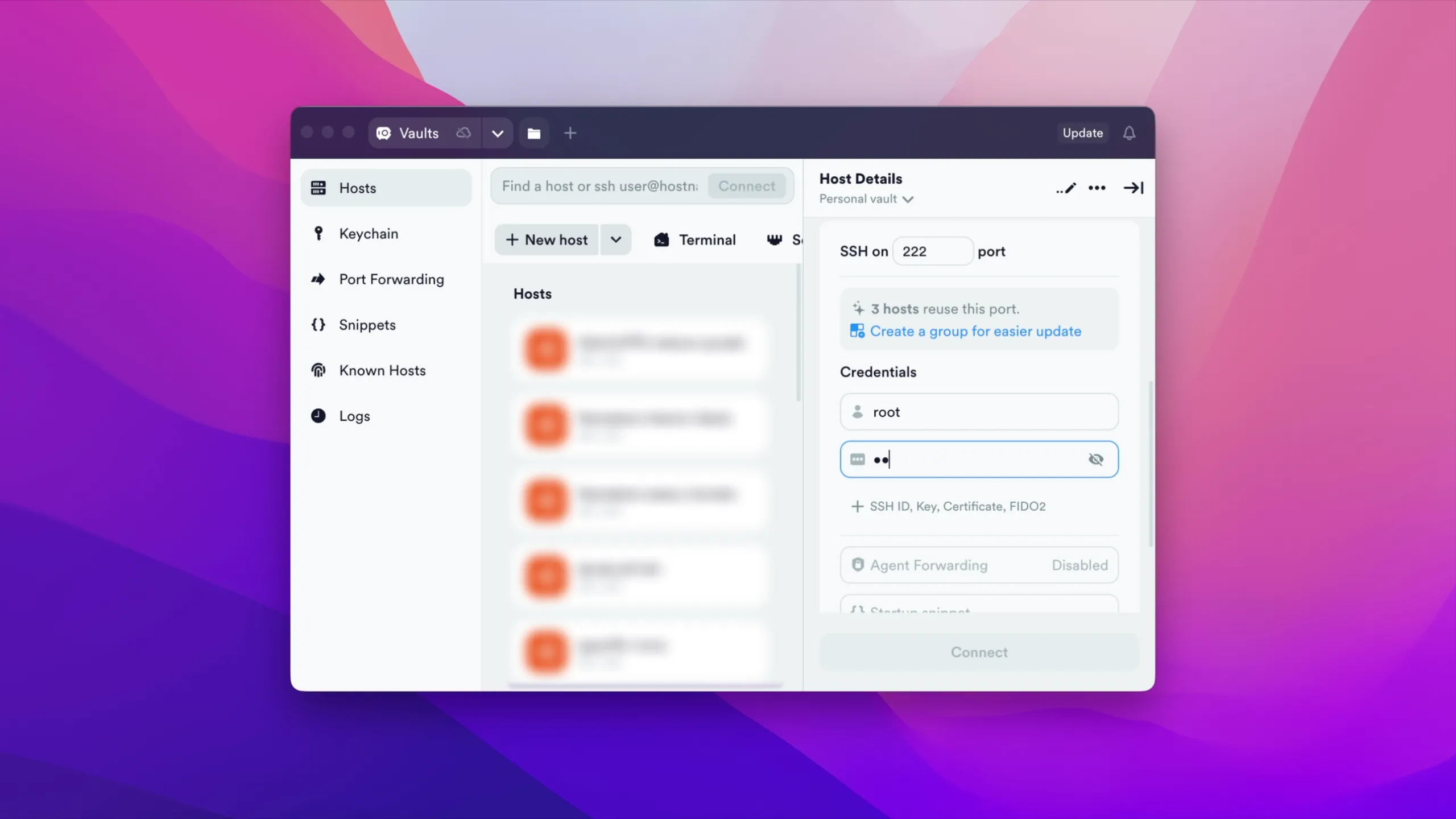This screenshot has width=1456, height=819.
Task: Collapse the Host Details panel arrow
Action: (1133, 188)
